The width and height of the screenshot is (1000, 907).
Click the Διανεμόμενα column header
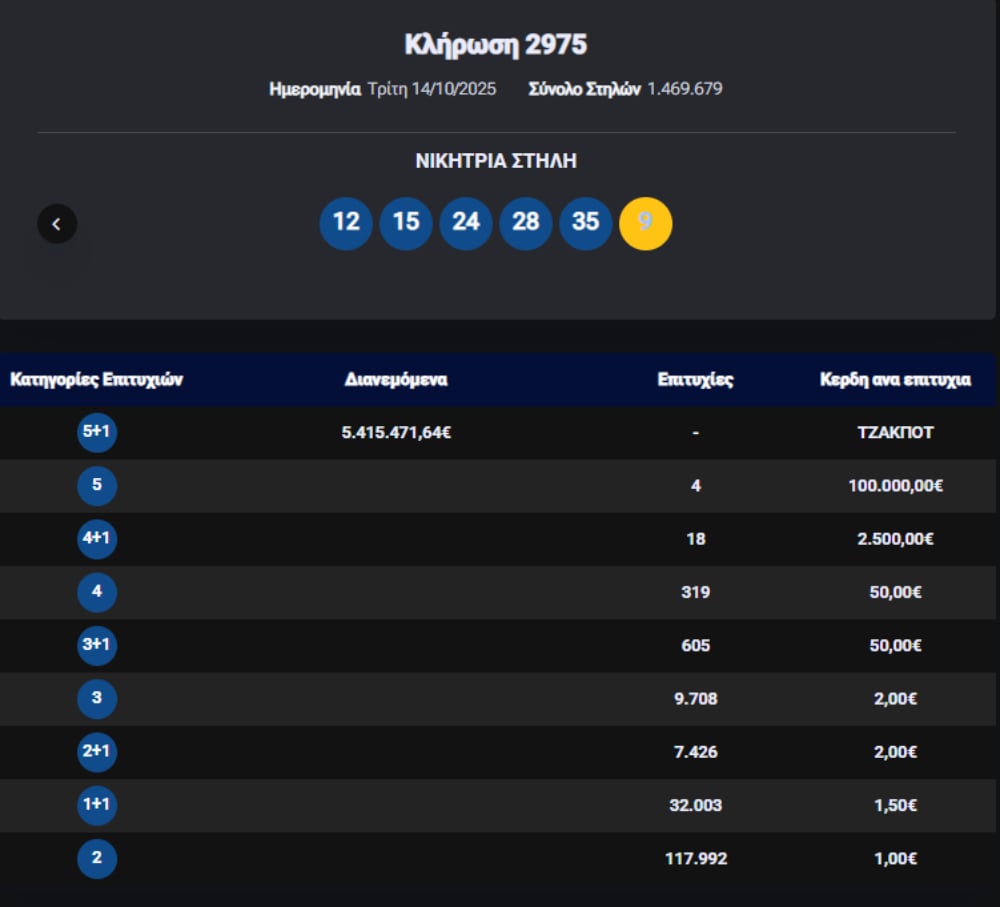point(396,380)
